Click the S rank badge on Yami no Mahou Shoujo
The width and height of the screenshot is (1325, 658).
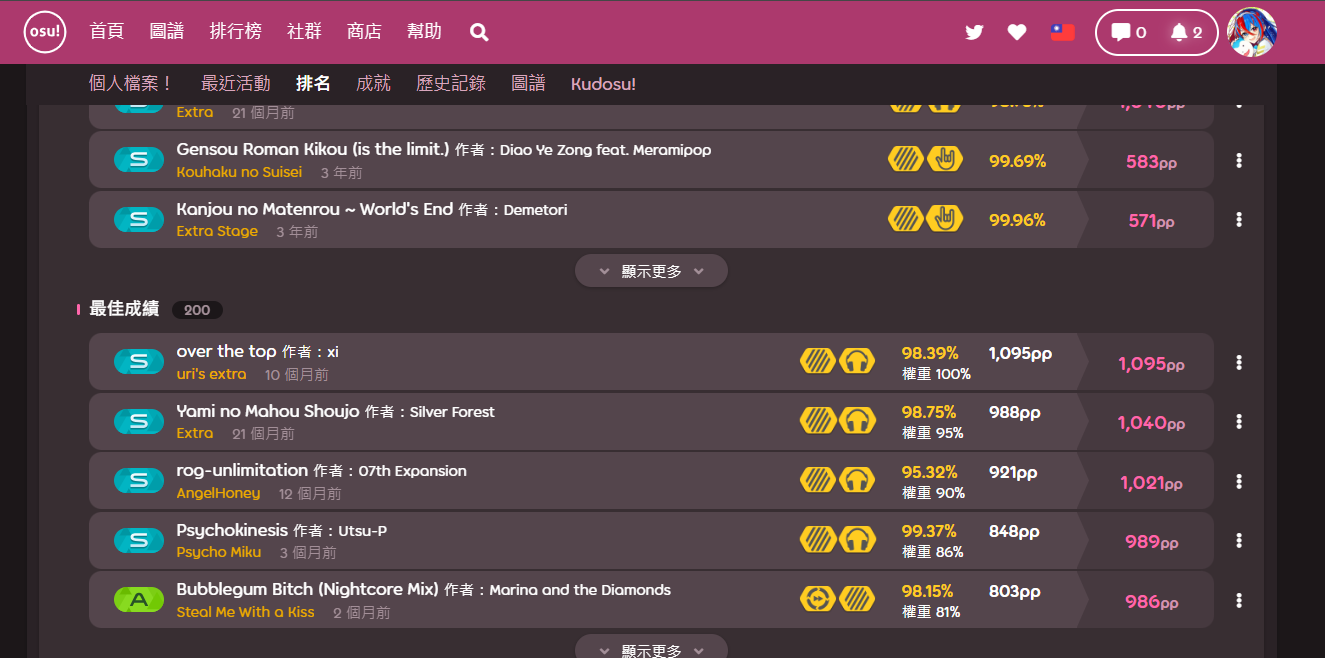click(139, 422)
